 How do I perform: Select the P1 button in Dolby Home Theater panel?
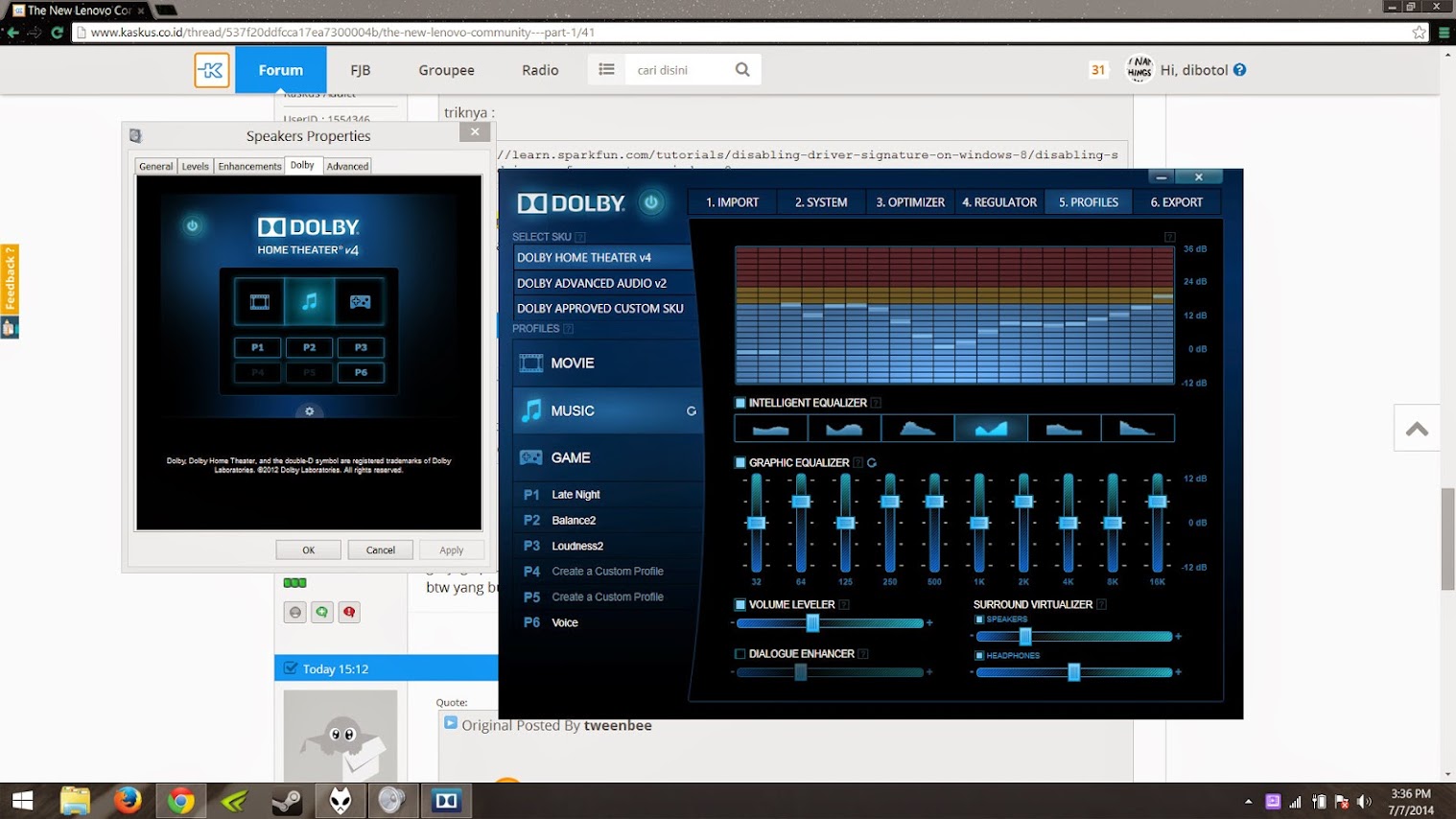click(258, 347)
